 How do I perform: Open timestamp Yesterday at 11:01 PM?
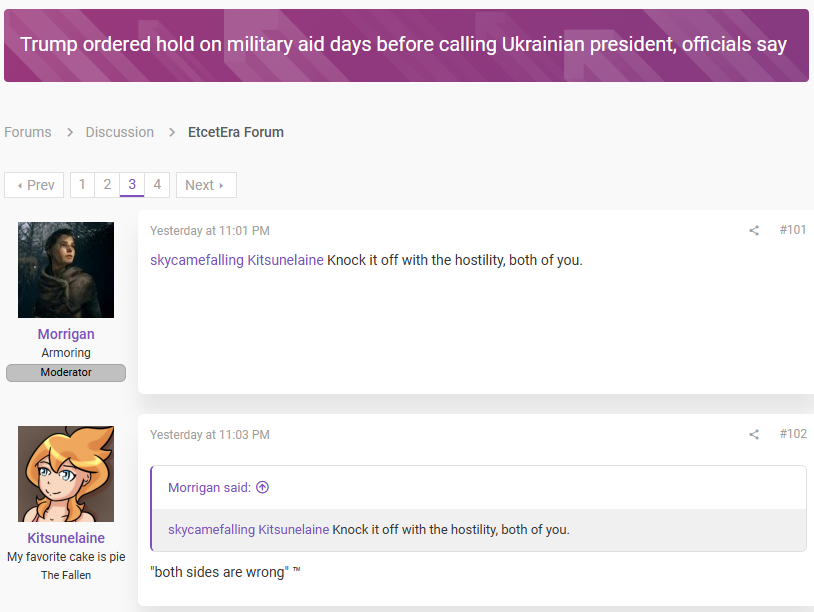coord(210,230)
